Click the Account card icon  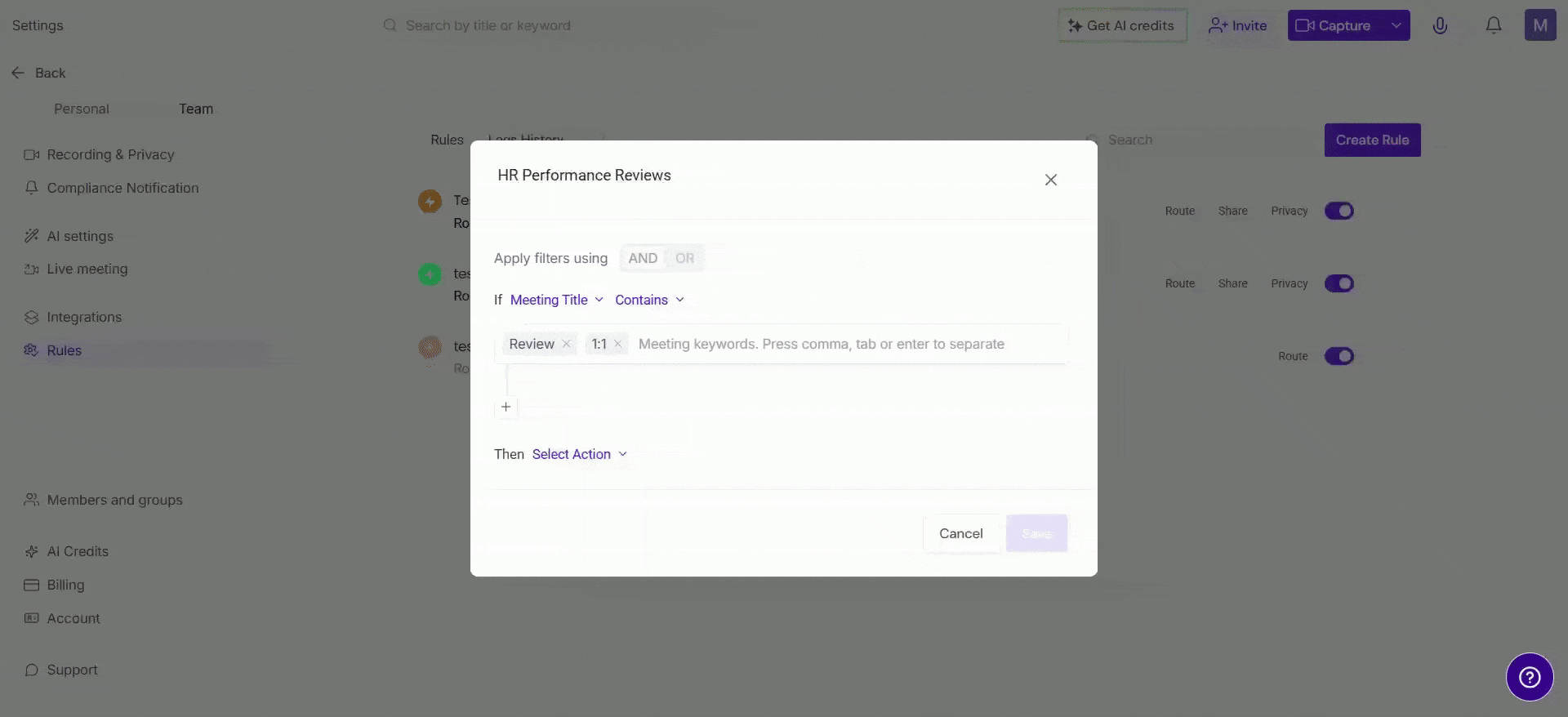point(32,618)
